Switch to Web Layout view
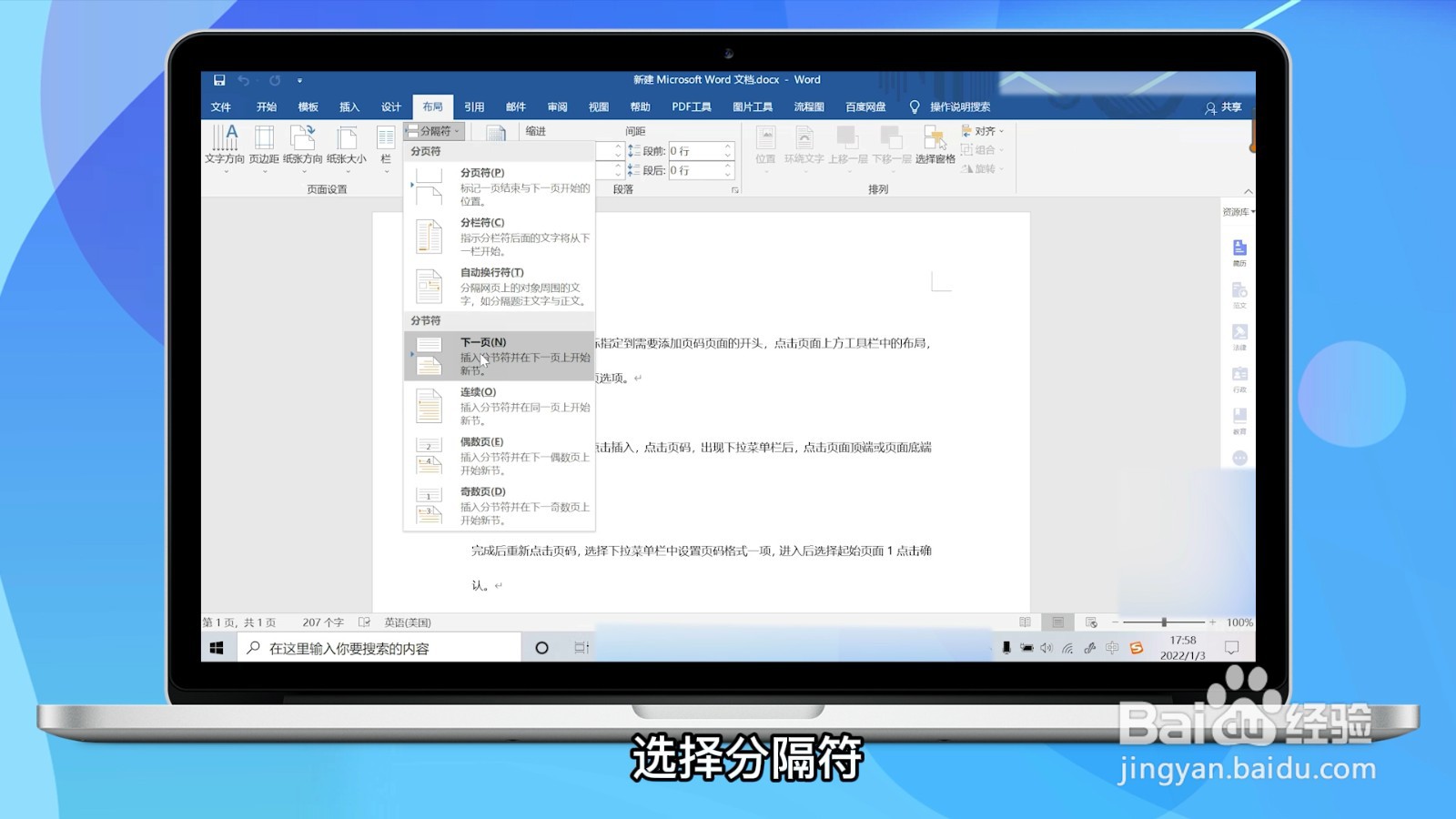The image size is (1456, 819). point(1091,622)
